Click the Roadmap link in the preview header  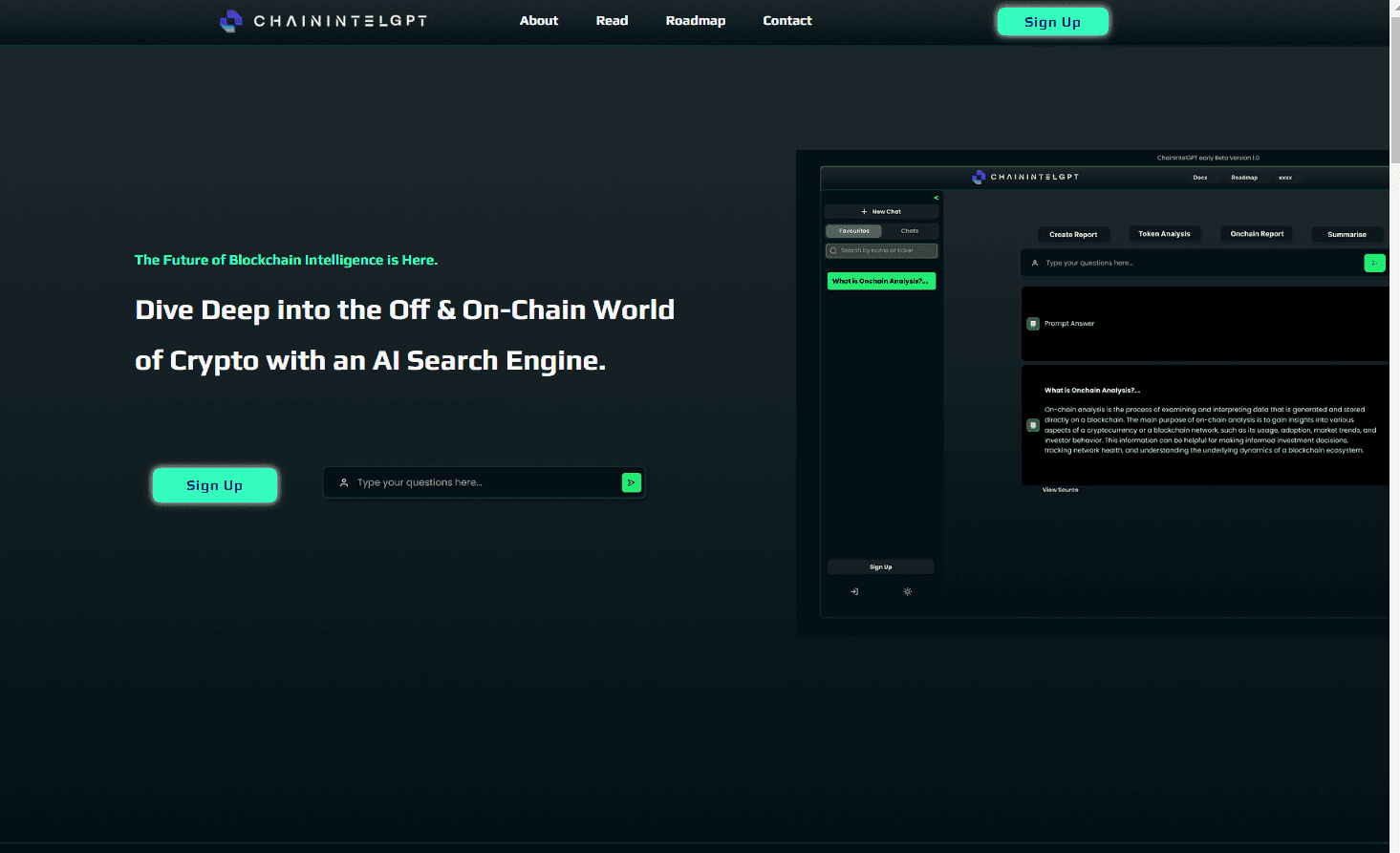click(x=1244, y=178)
